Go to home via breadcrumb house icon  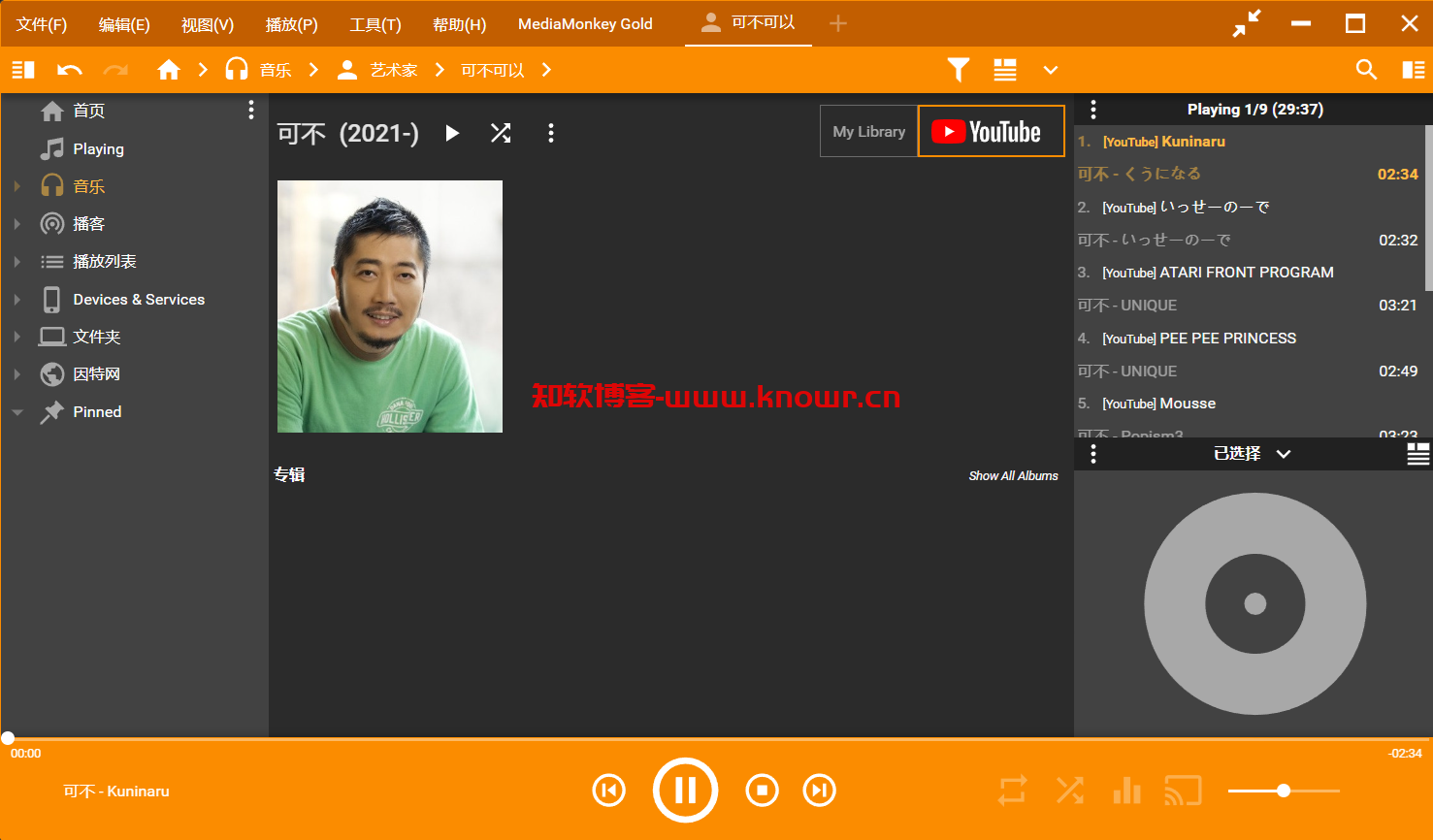pos(169,70)
